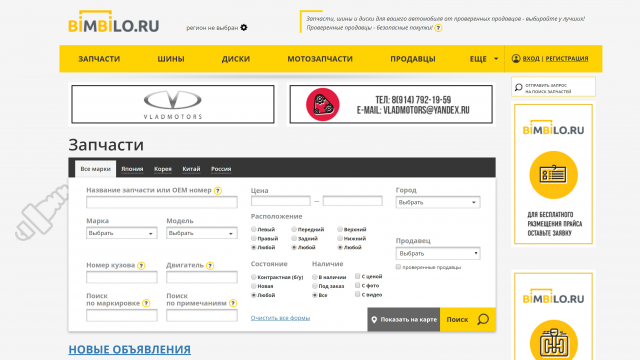Select Верхний location radio button
The height and width of the screenshot is (360, 640).
pos(340,229)
